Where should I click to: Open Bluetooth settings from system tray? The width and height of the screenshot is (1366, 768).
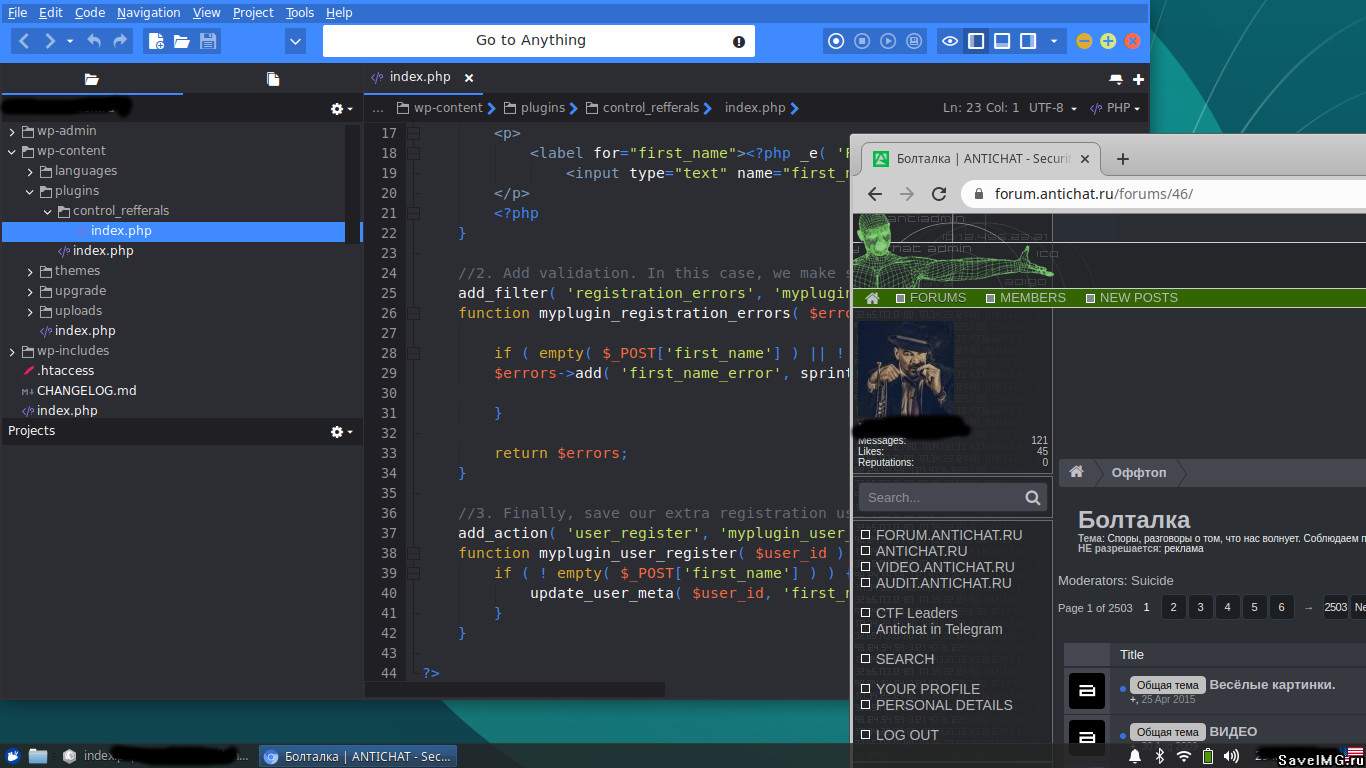pos(1160,756)
